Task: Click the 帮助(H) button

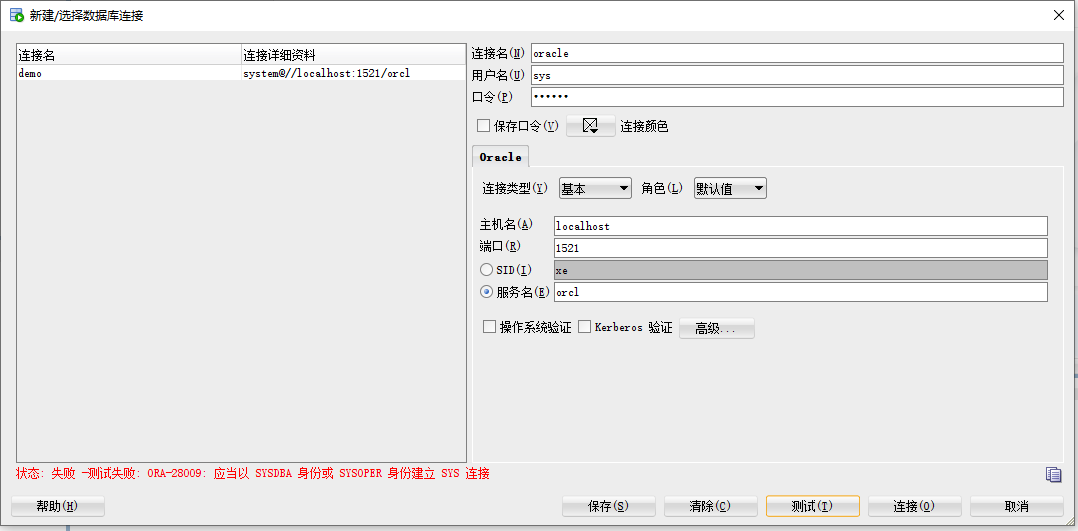Action: [x=58, y=506]
